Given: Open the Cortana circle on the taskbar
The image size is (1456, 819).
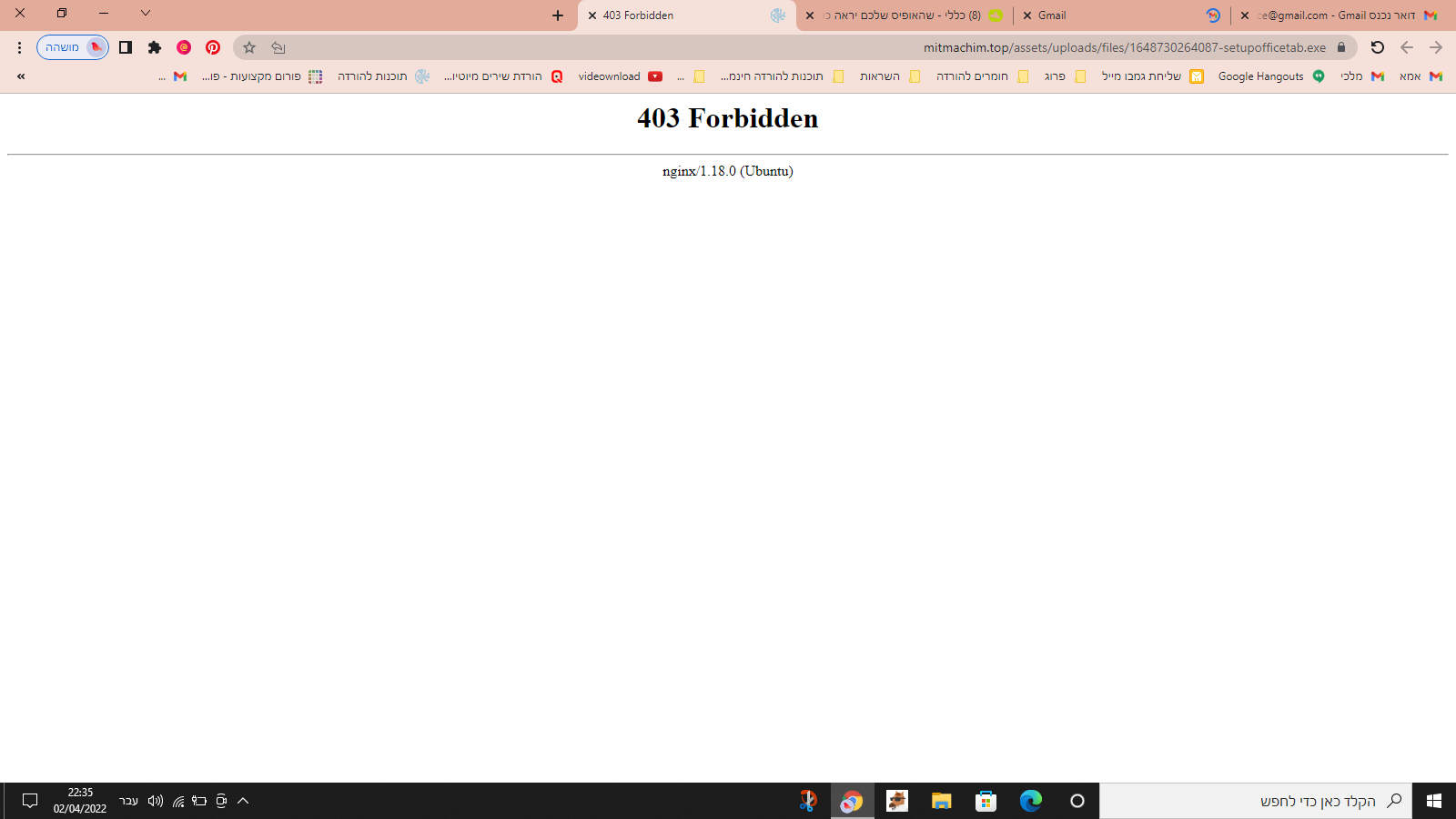Looking at the screenshot, I should [x=1077, y=801].
